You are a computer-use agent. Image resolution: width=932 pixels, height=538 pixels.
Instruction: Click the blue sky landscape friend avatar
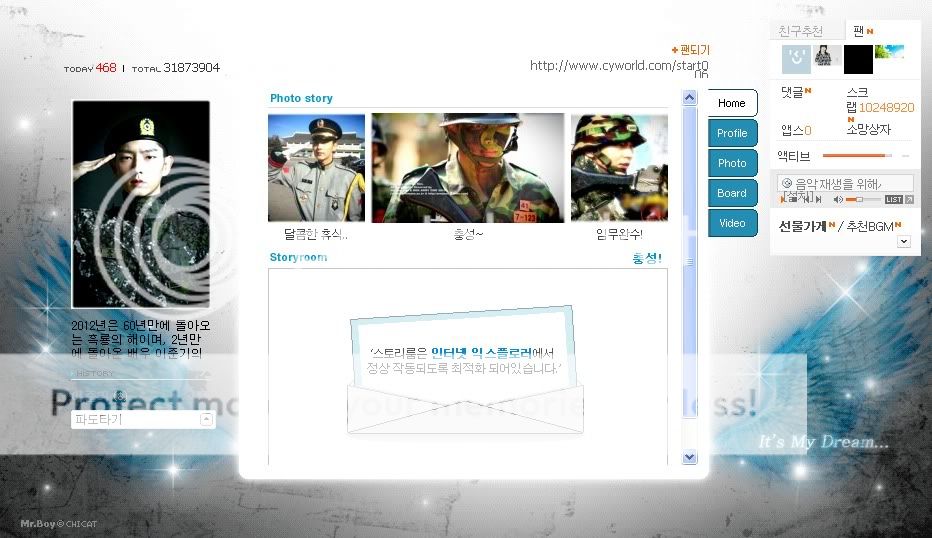point(889,53)
